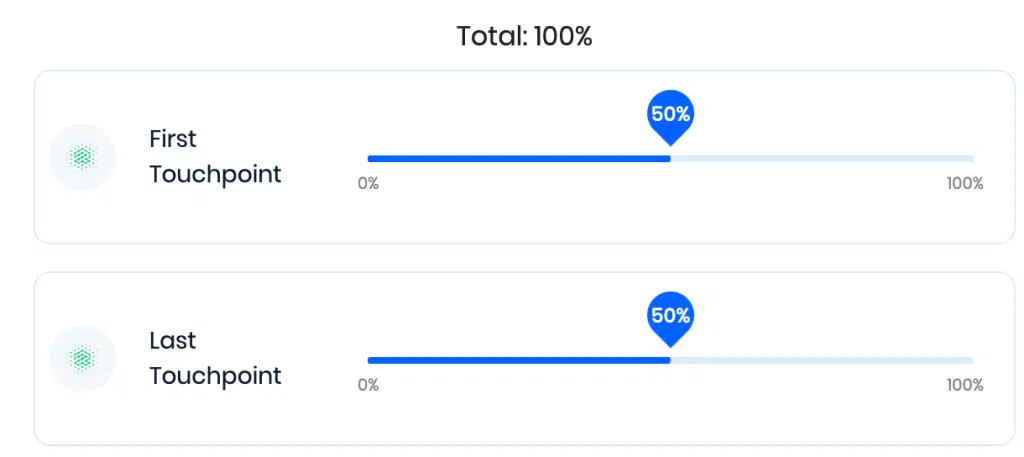Select the First Touchpoint 50% slider pin
Image resolution: width=1024 pixels, height=457 pixels.
click(x=670, y=118)
